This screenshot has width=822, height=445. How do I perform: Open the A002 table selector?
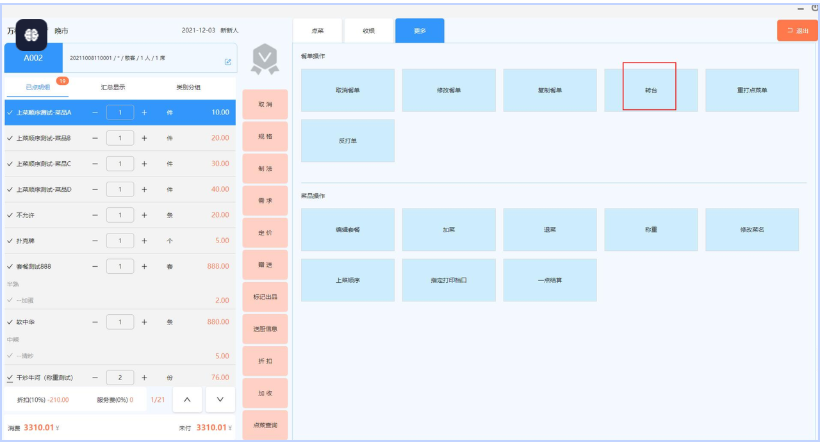33,59
